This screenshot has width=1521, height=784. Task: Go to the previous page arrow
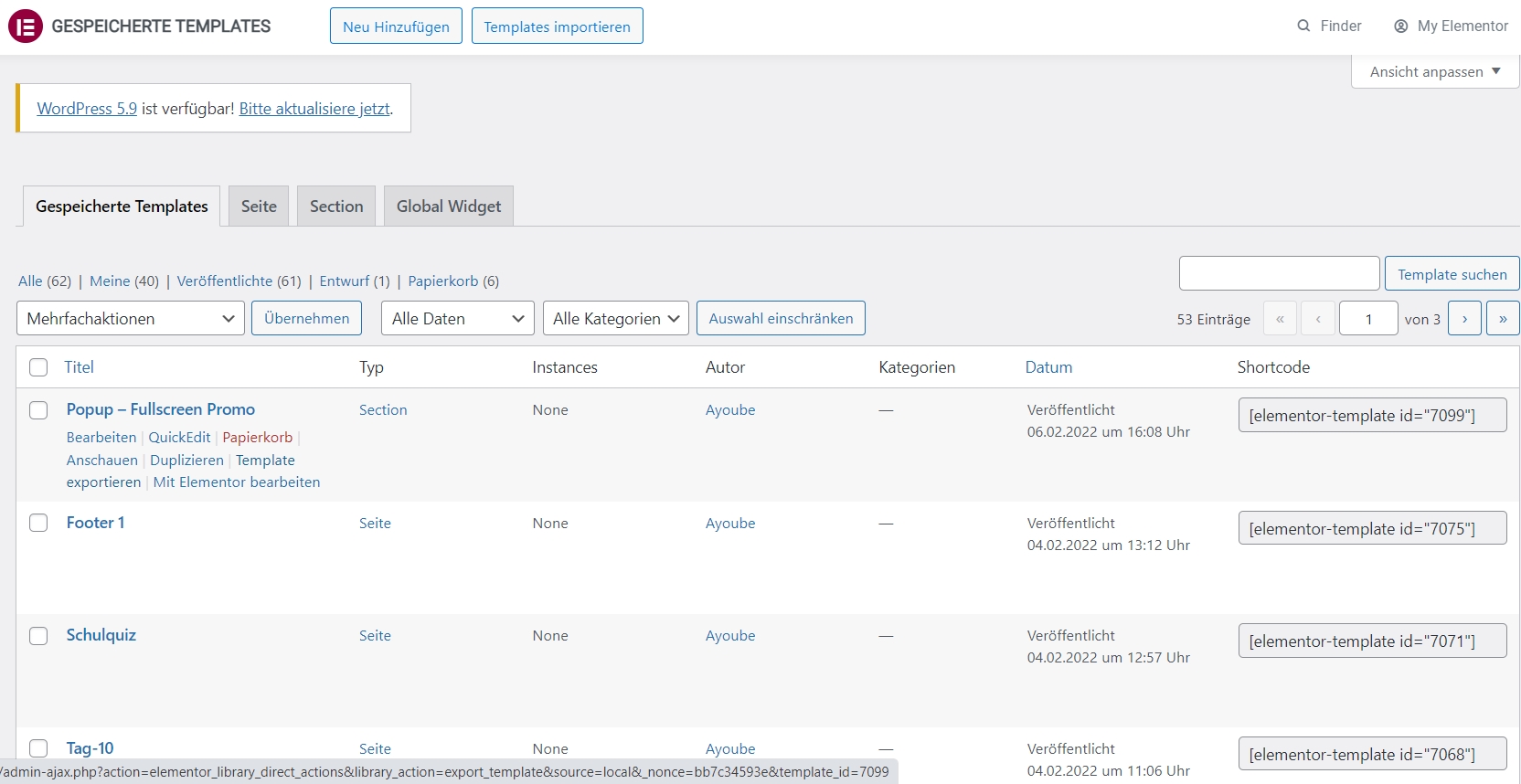pyautogui.click(x=1318, y=318)
